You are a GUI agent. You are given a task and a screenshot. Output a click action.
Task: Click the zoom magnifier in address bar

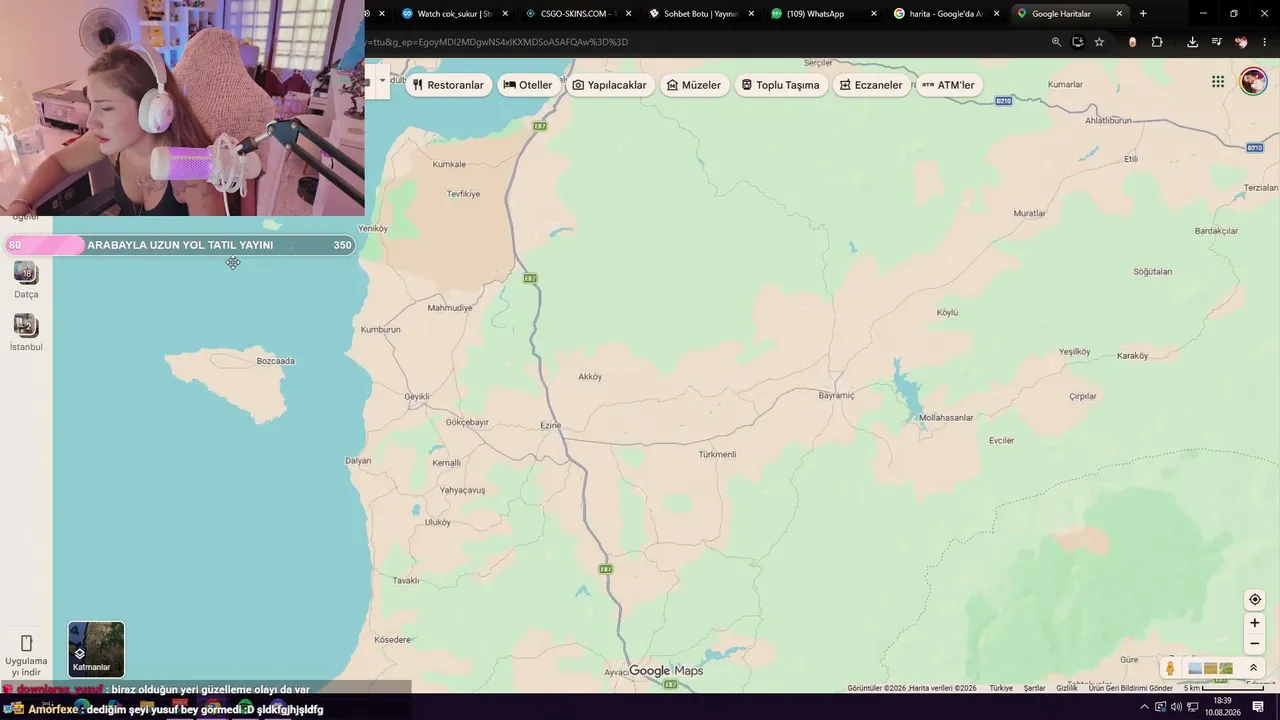pyautogui.click(x=1056, y=42)
